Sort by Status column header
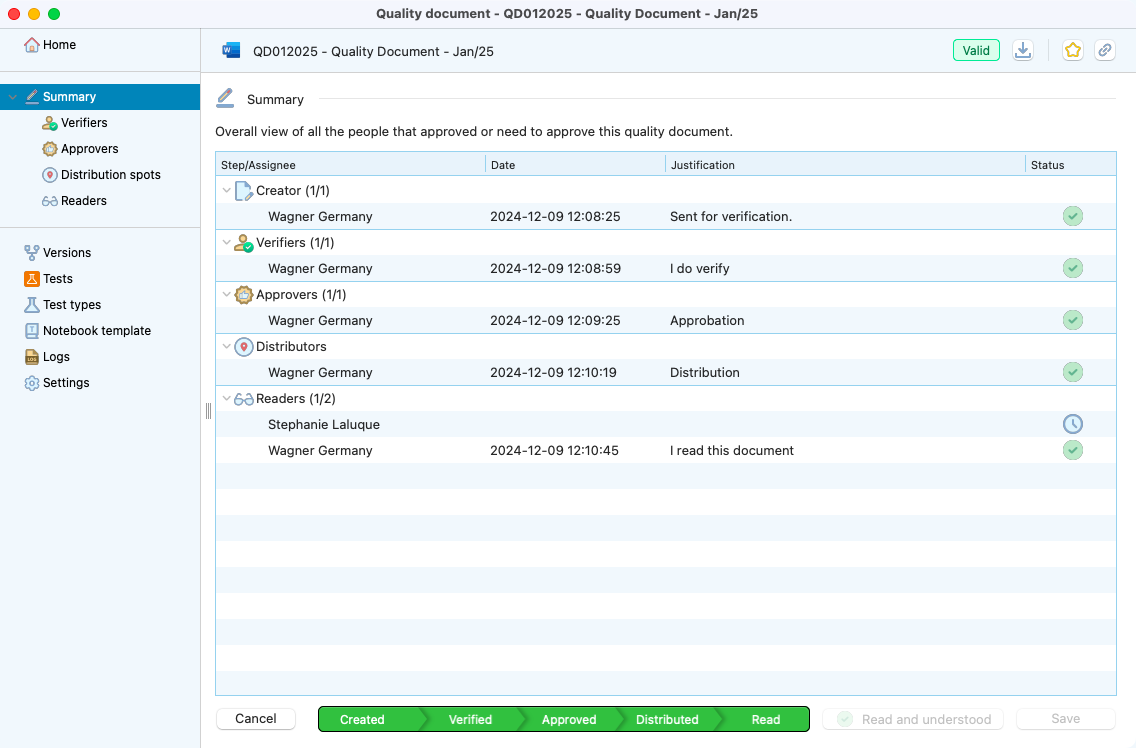Screen dimensions: 1136x748 [1071, 165]
